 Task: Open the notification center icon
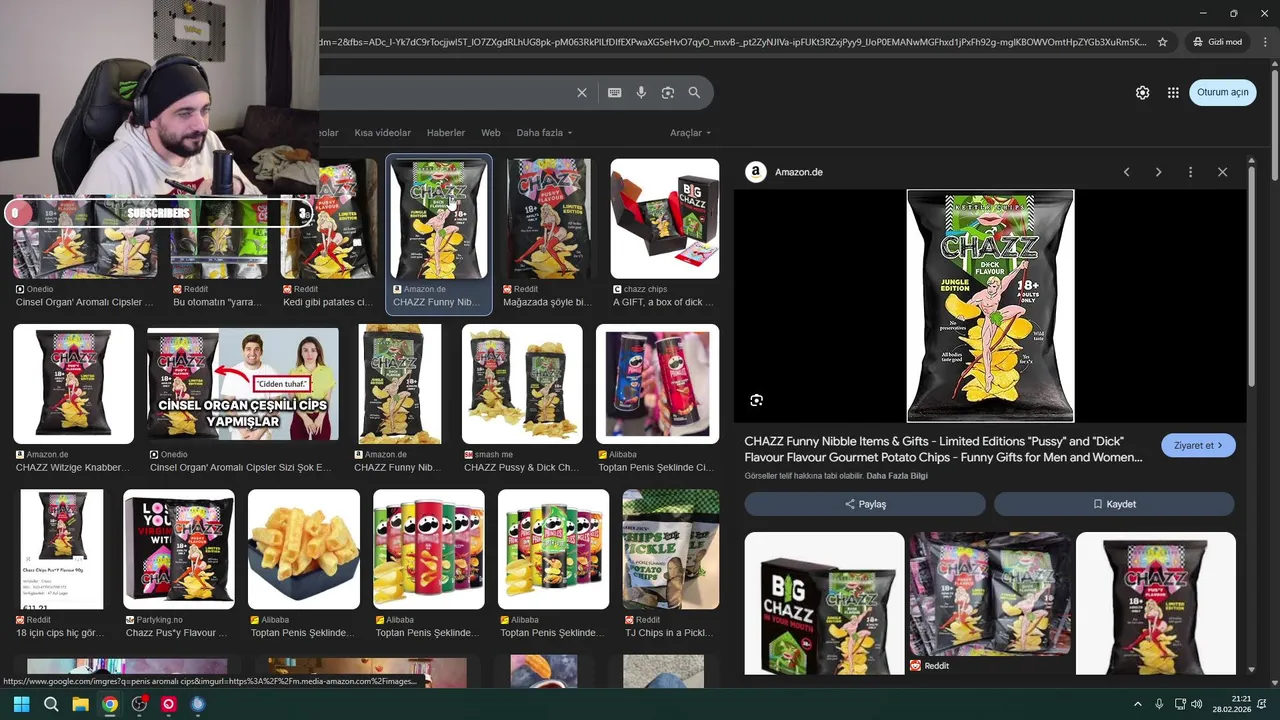coord(1262,704)
